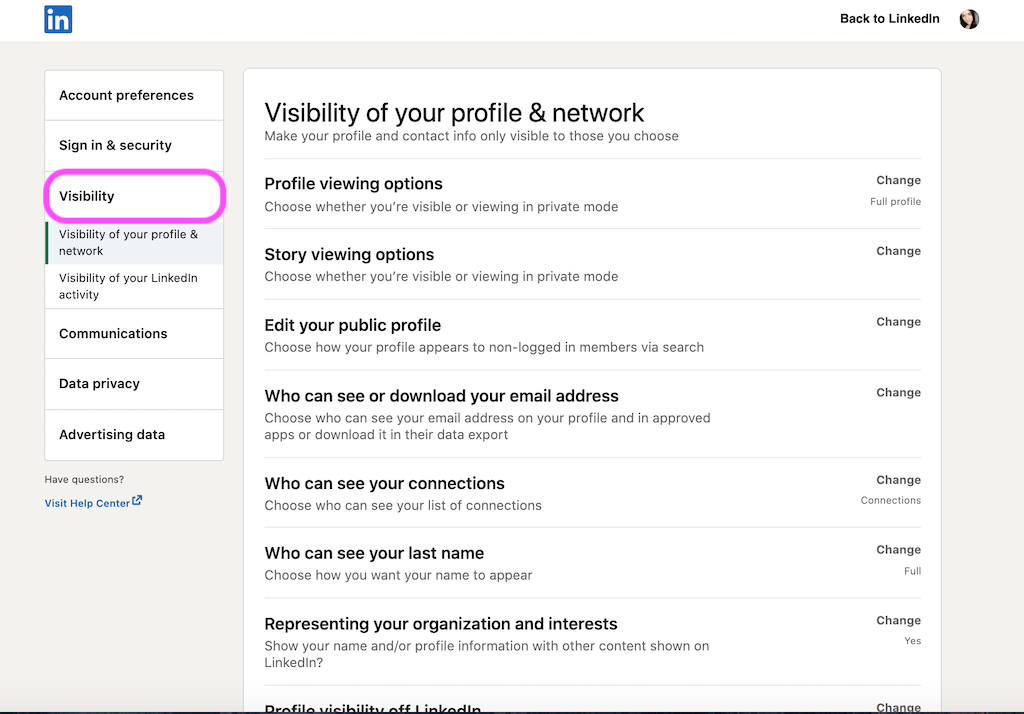Click Who can see your last name heading
Image resolution: width=1024 pixels, height=714 pixels.
point(374,553)
